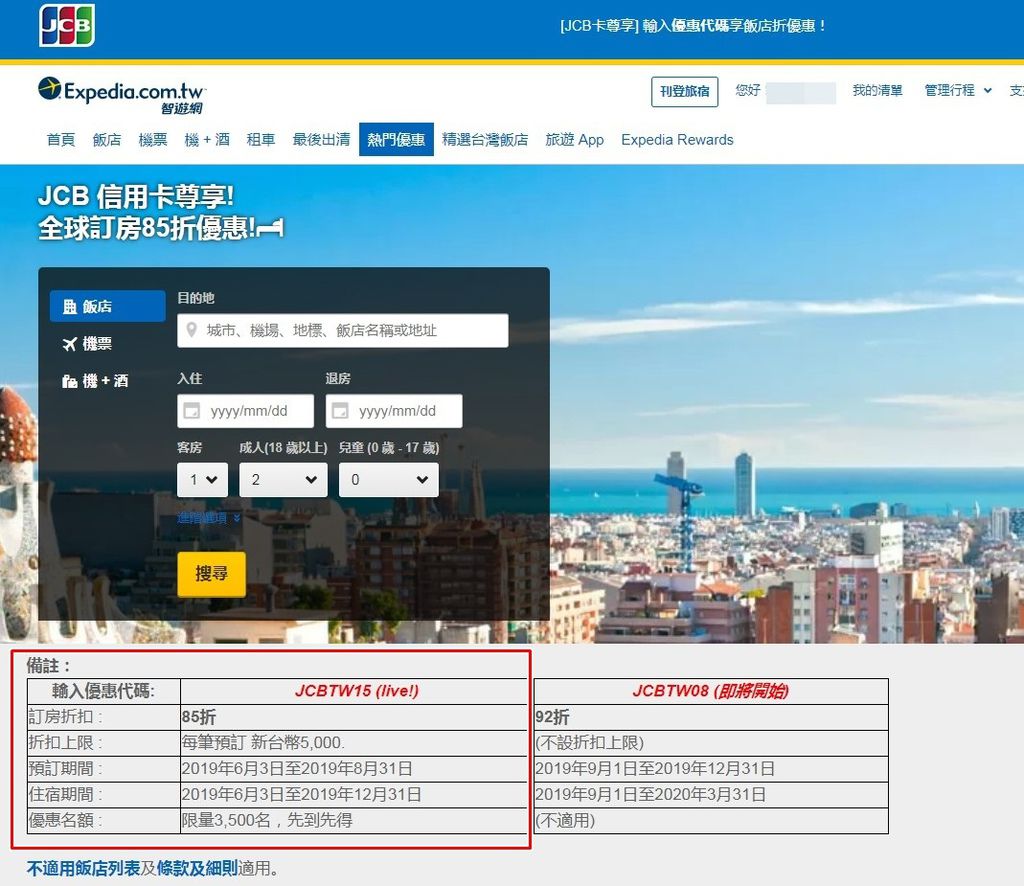Click the 您好 greeting text
Image resolution: width=1024 pixels, height=886 pixels.
point(748,90)
